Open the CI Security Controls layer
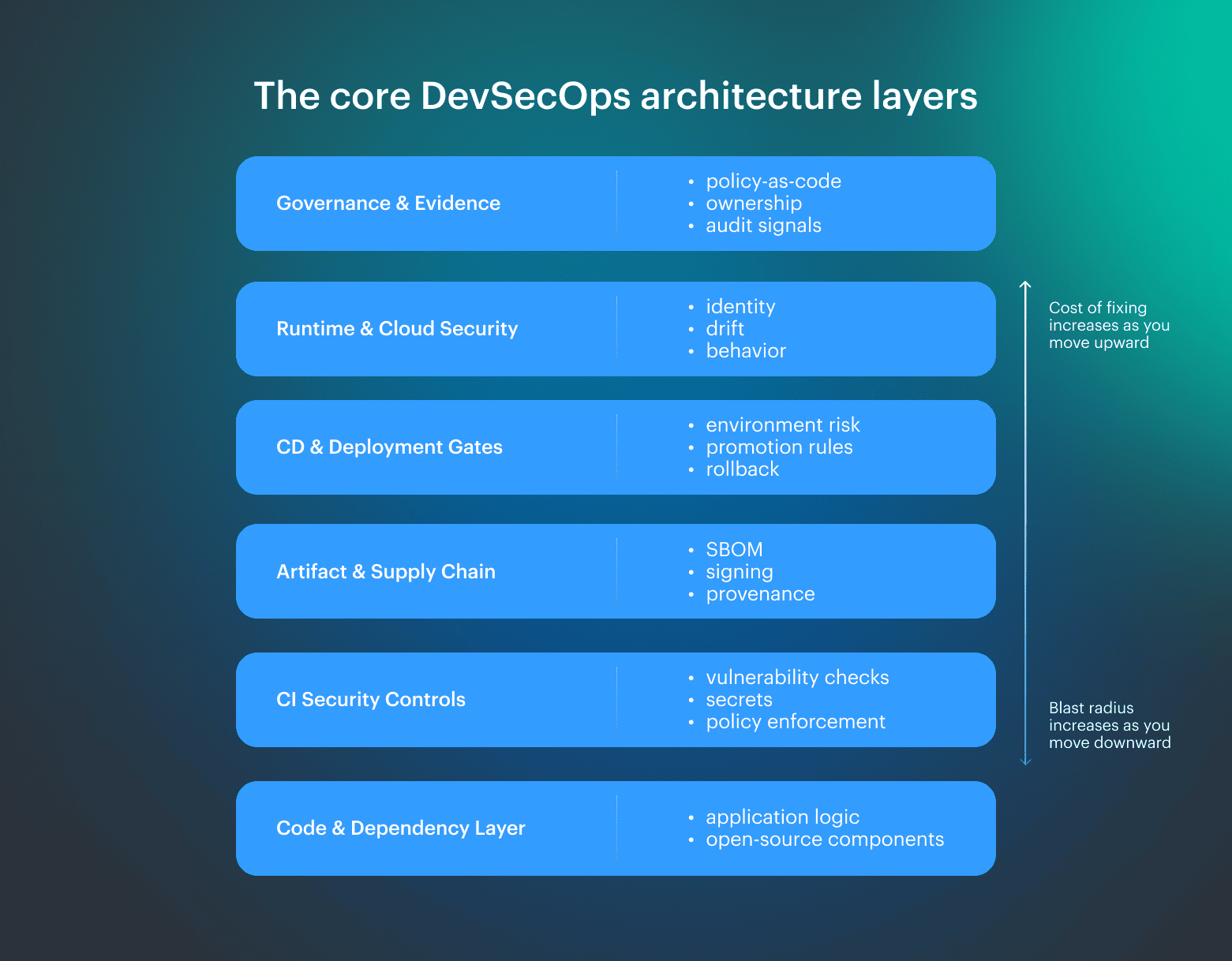Image resolution: width=1232 pixels, height=961 pixels. [x=370, y=699]
